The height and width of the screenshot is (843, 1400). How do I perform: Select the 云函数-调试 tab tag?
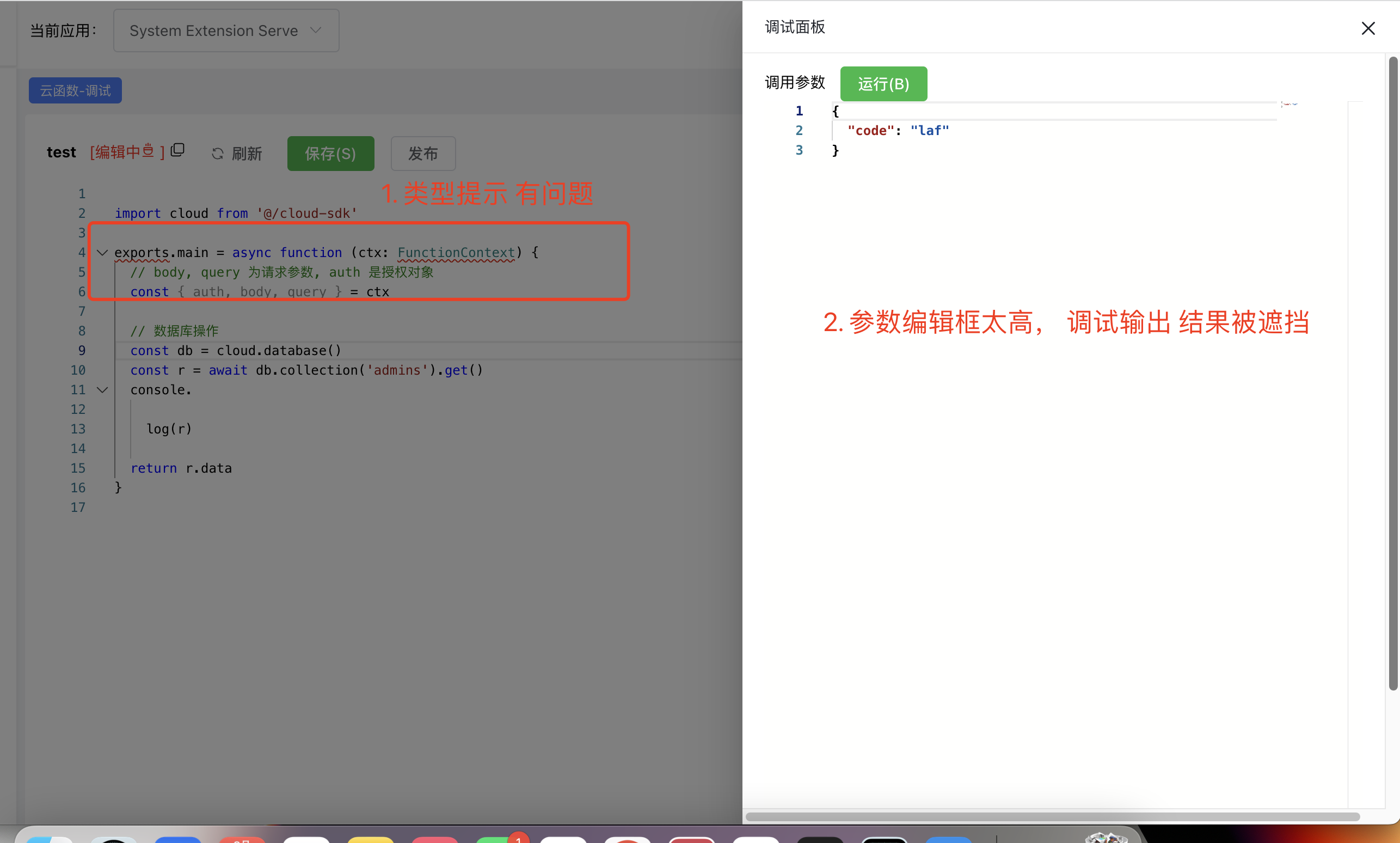76,90
